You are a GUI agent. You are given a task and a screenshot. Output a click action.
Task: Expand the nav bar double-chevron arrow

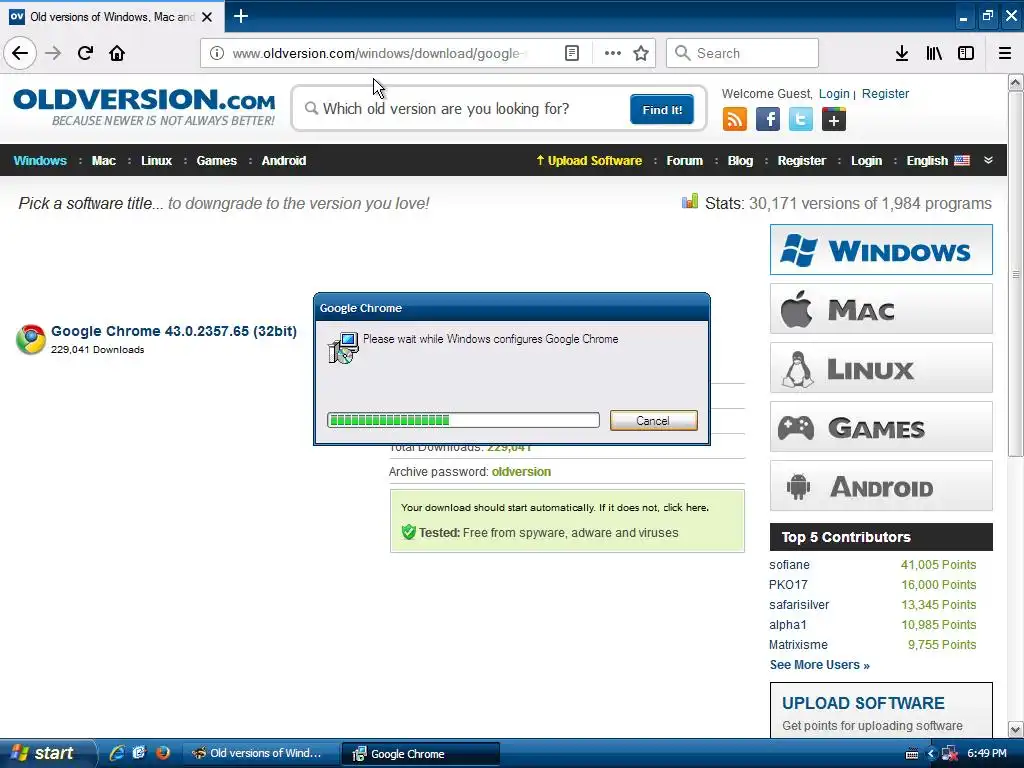[988, 160]
